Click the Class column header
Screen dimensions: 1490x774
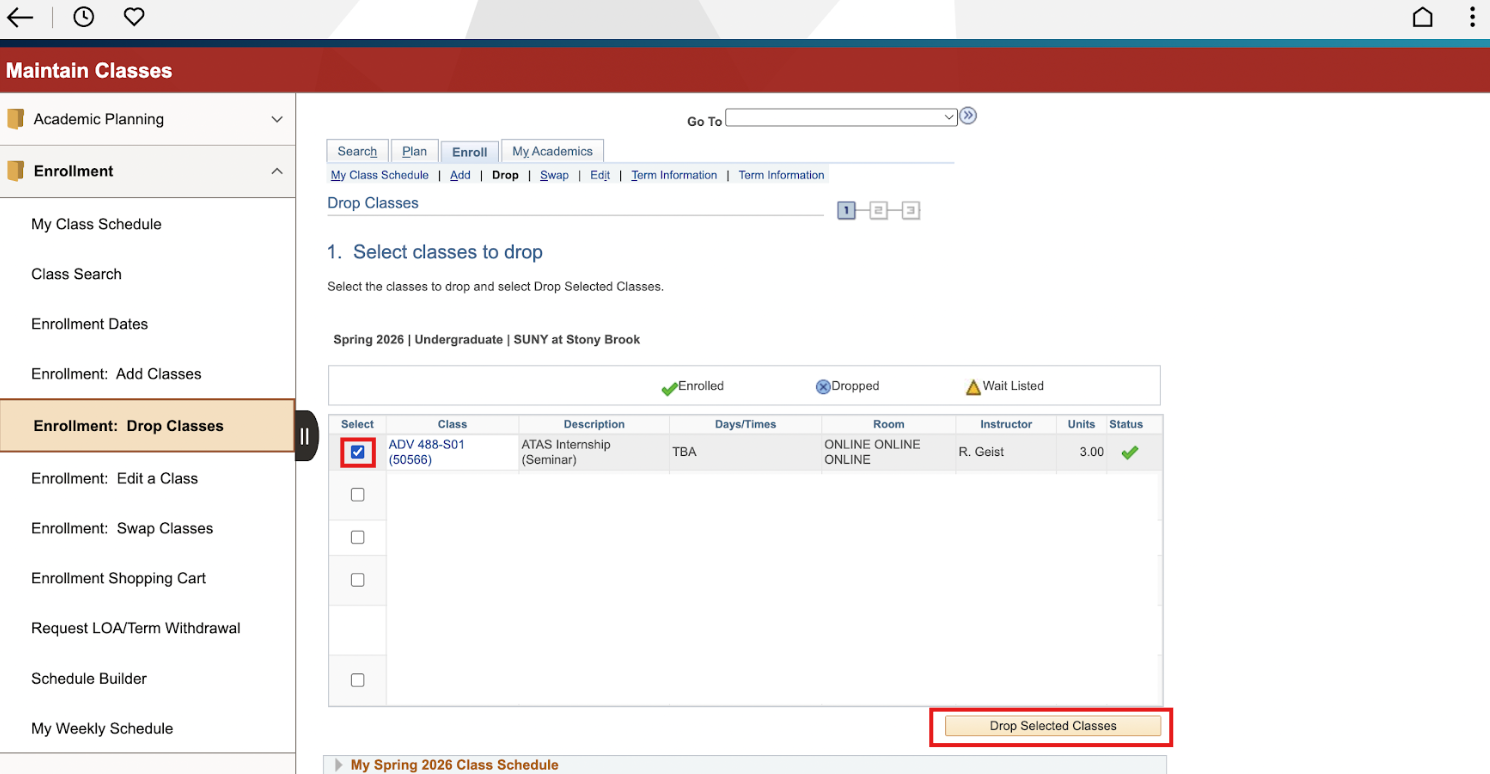452,424
